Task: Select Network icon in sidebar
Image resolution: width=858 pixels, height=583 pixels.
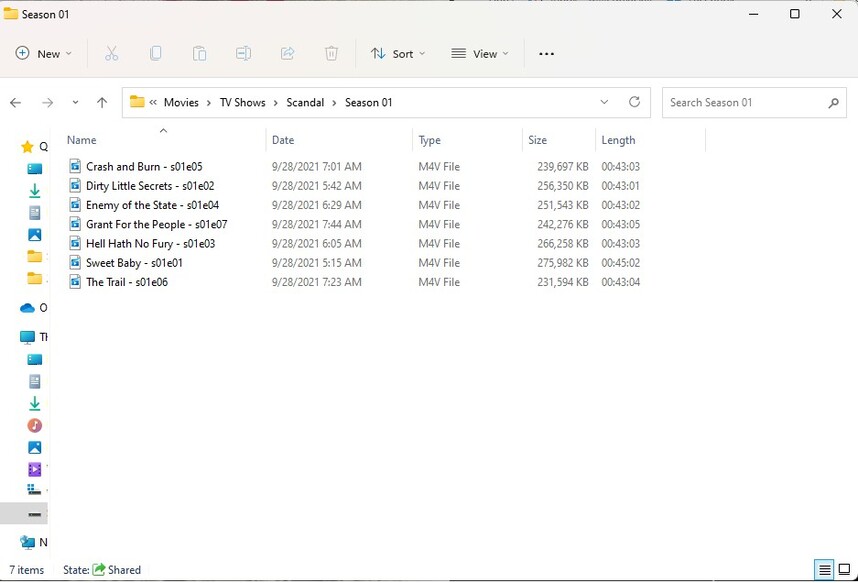Action: 27,542
